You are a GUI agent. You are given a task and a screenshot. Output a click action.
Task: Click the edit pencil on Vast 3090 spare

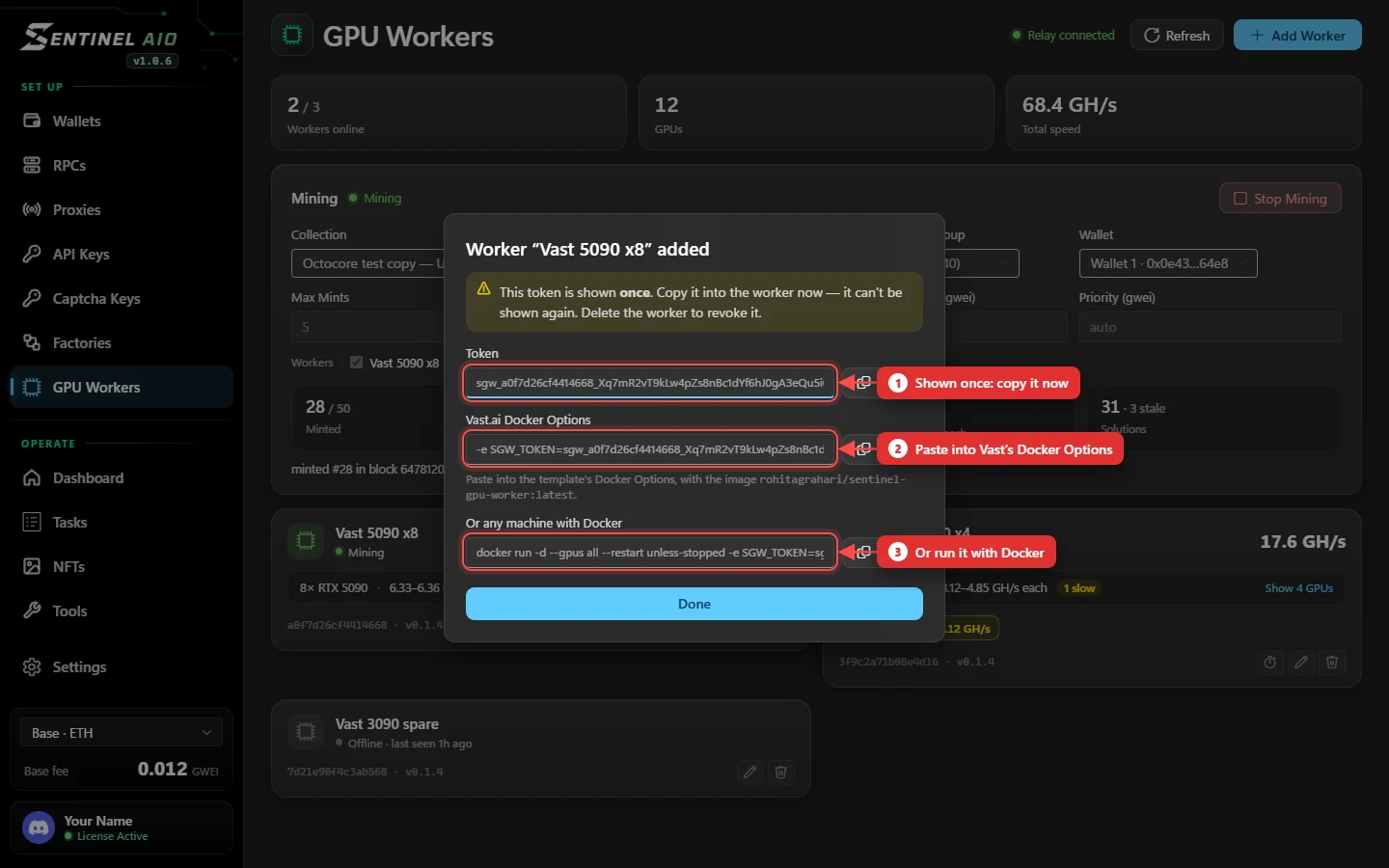pyautogui.click(x=749, y=772)
